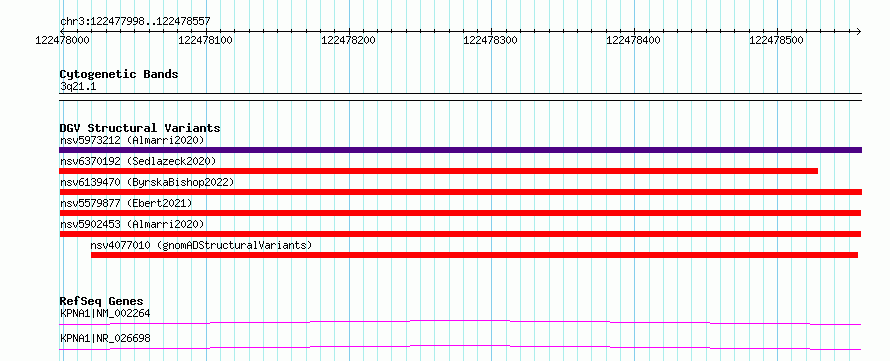Open the KPNA1|NR_026698 transcript label
Screen dimensions: 890x361
(x=105, y=339)
